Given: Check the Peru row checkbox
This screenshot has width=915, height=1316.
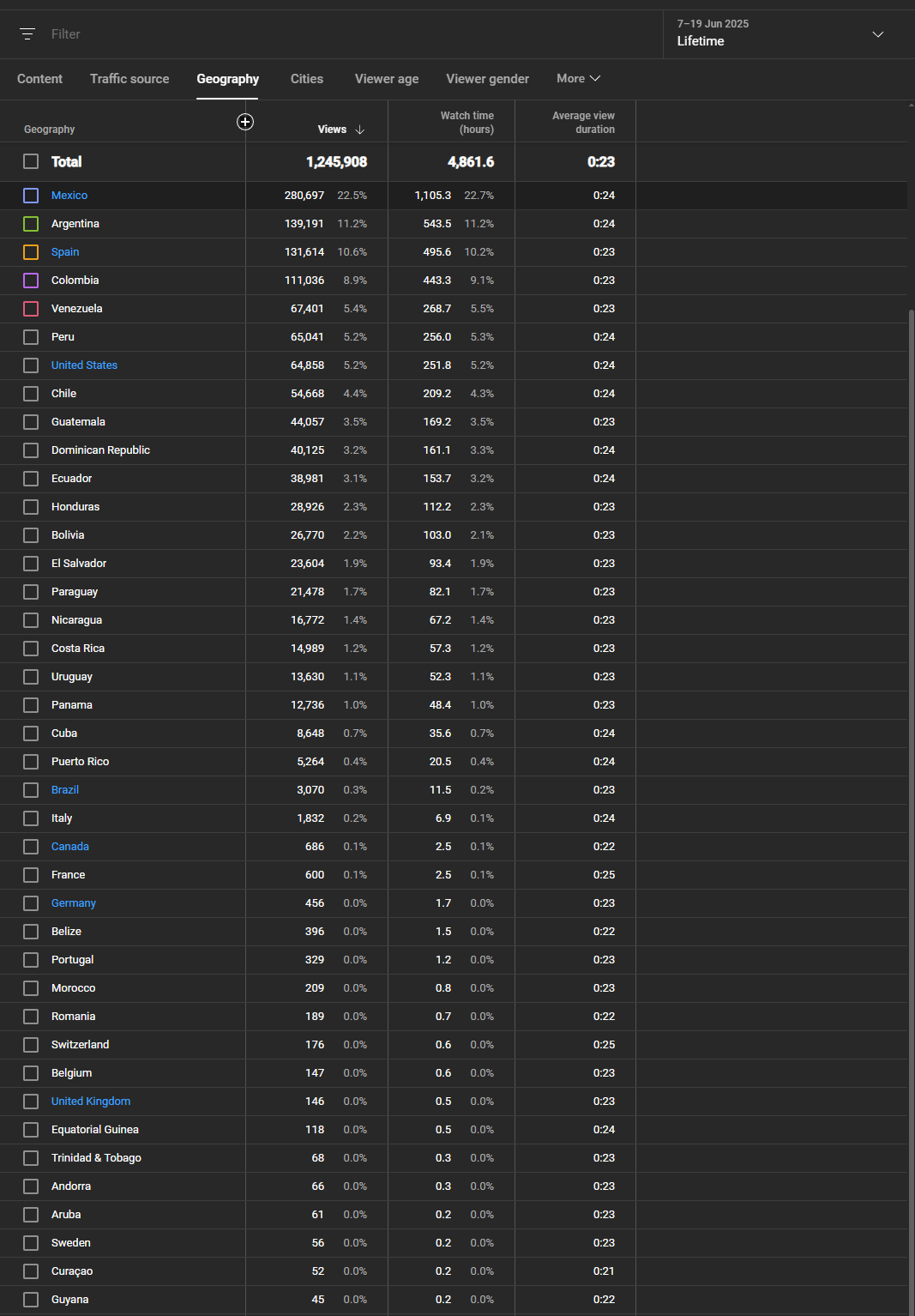Looking at the screenshot, I should click(x=31, y=337).
